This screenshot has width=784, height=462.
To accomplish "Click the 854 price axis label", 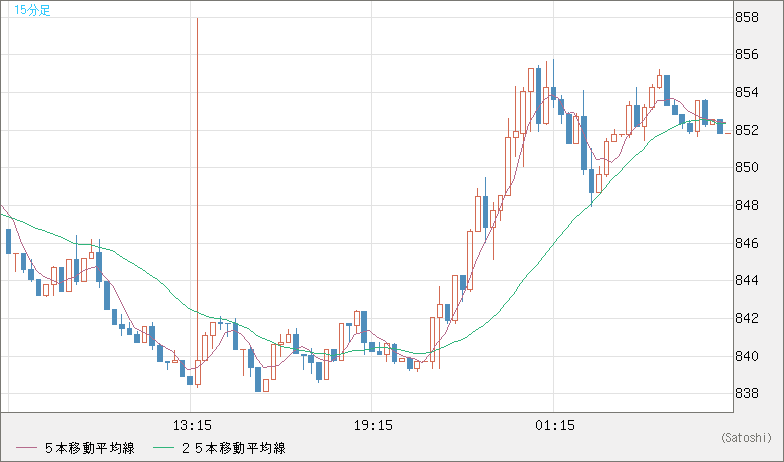I will [x=746, y=92].
